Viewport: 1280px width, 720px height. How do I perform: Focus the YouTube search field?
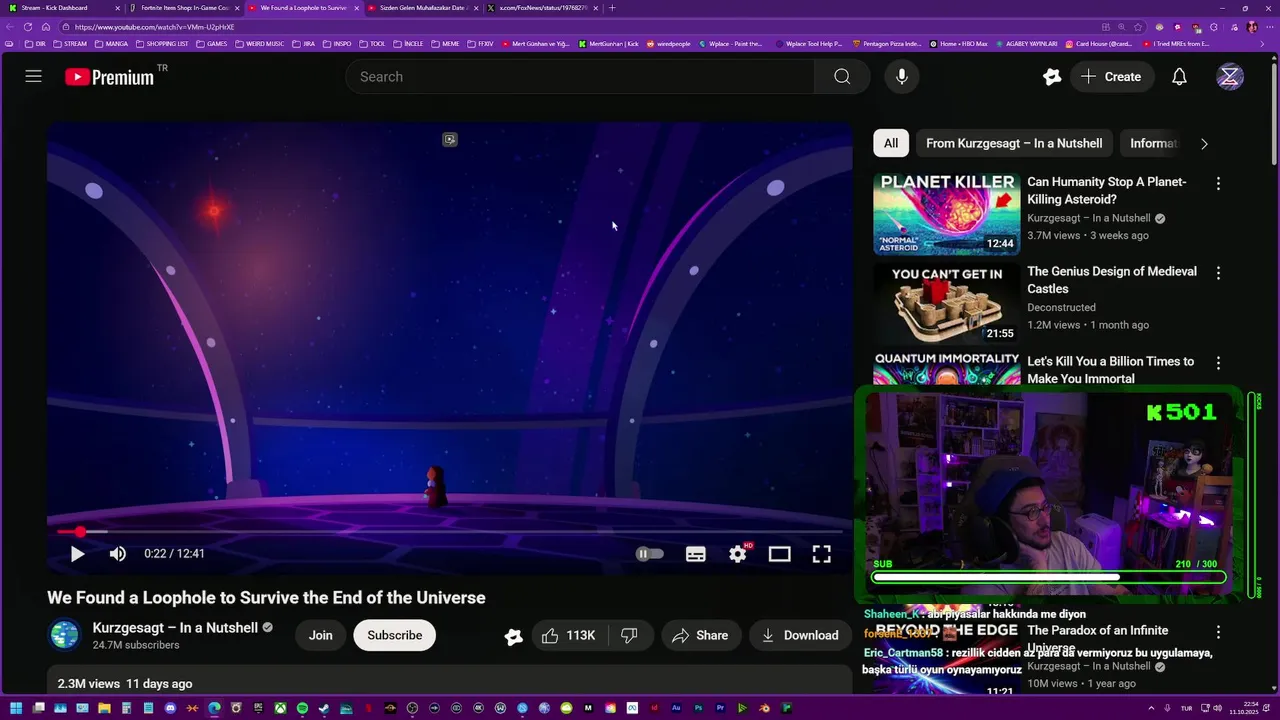coord(580,77)
